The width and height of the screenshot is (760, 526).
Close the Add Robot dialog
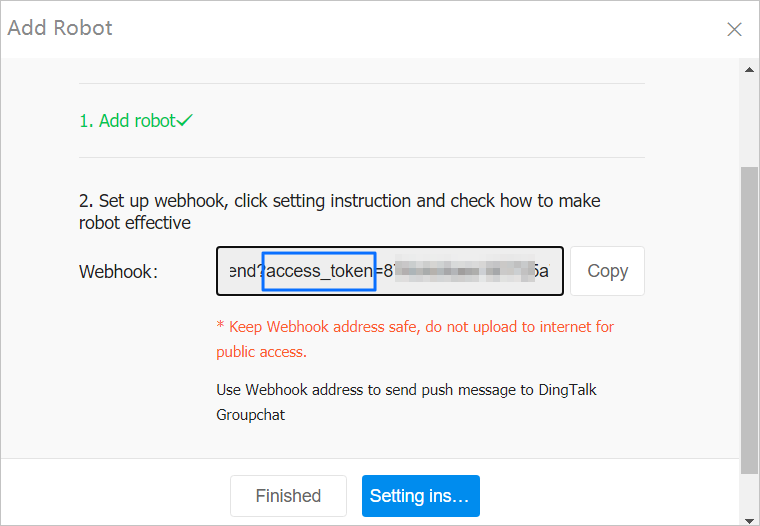(734, 29)
